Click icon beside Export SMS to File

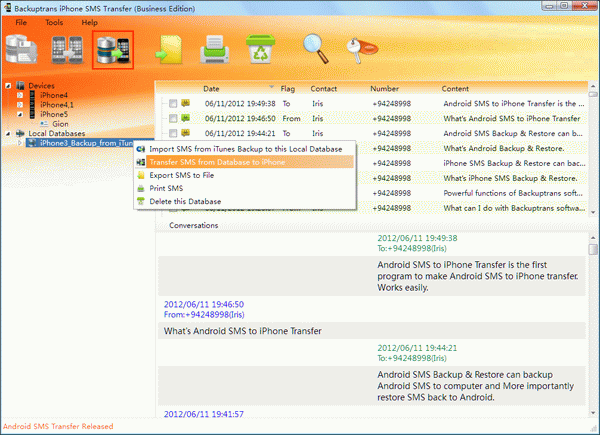[x=141, y=175]
